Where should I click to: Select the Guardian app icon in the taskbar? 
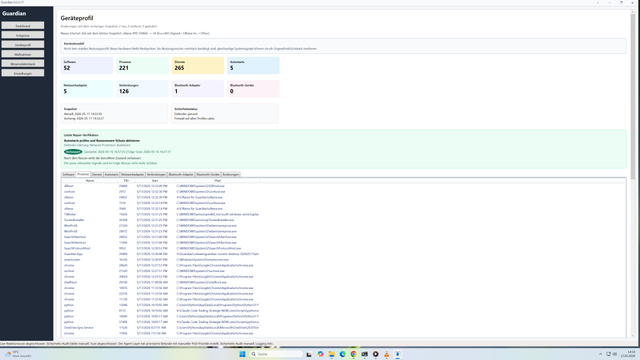point(398,354)
